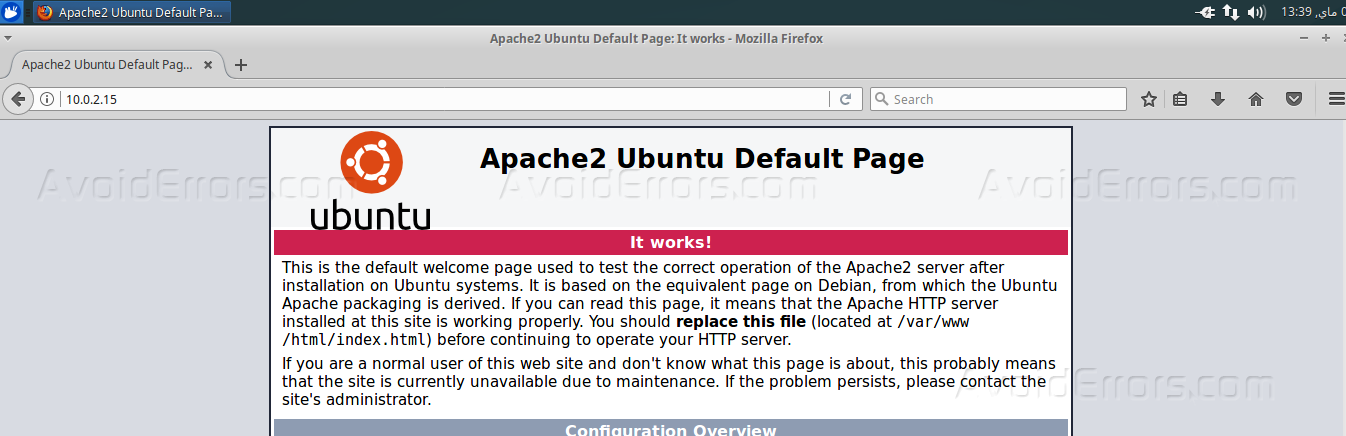
Task: Reload the page with the refresh icon
Action: click(x=845, y=99)
